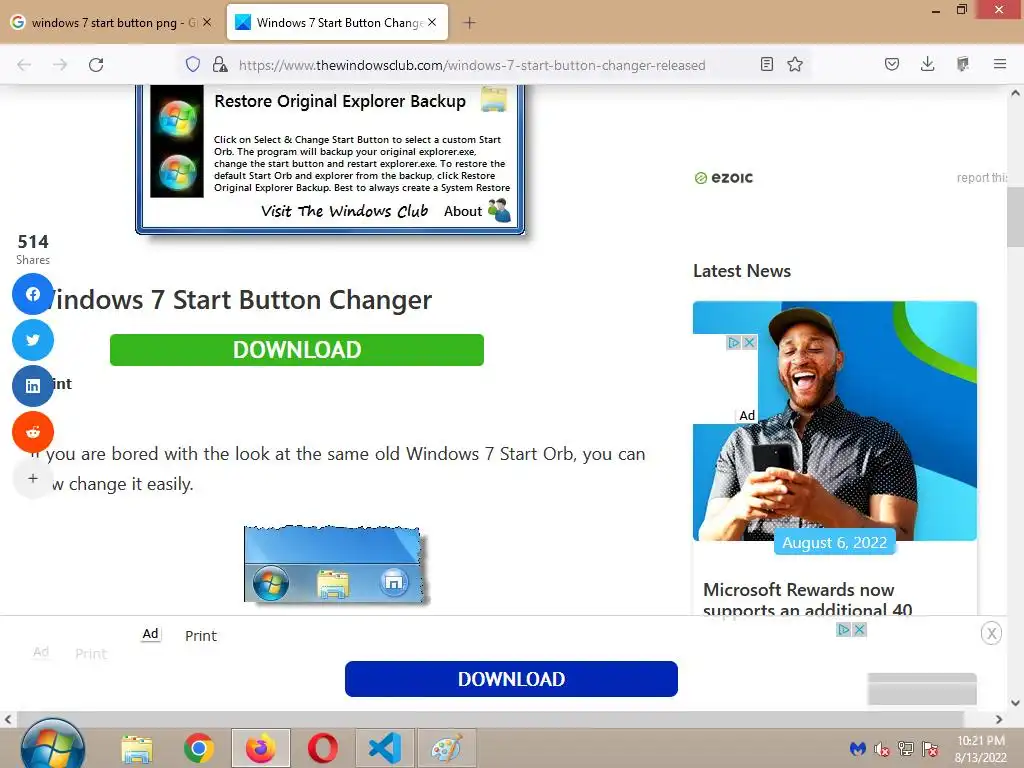Click the vertical scrollbar thumb
Screen dimensions: 1024x768
tap(1016, 217)
